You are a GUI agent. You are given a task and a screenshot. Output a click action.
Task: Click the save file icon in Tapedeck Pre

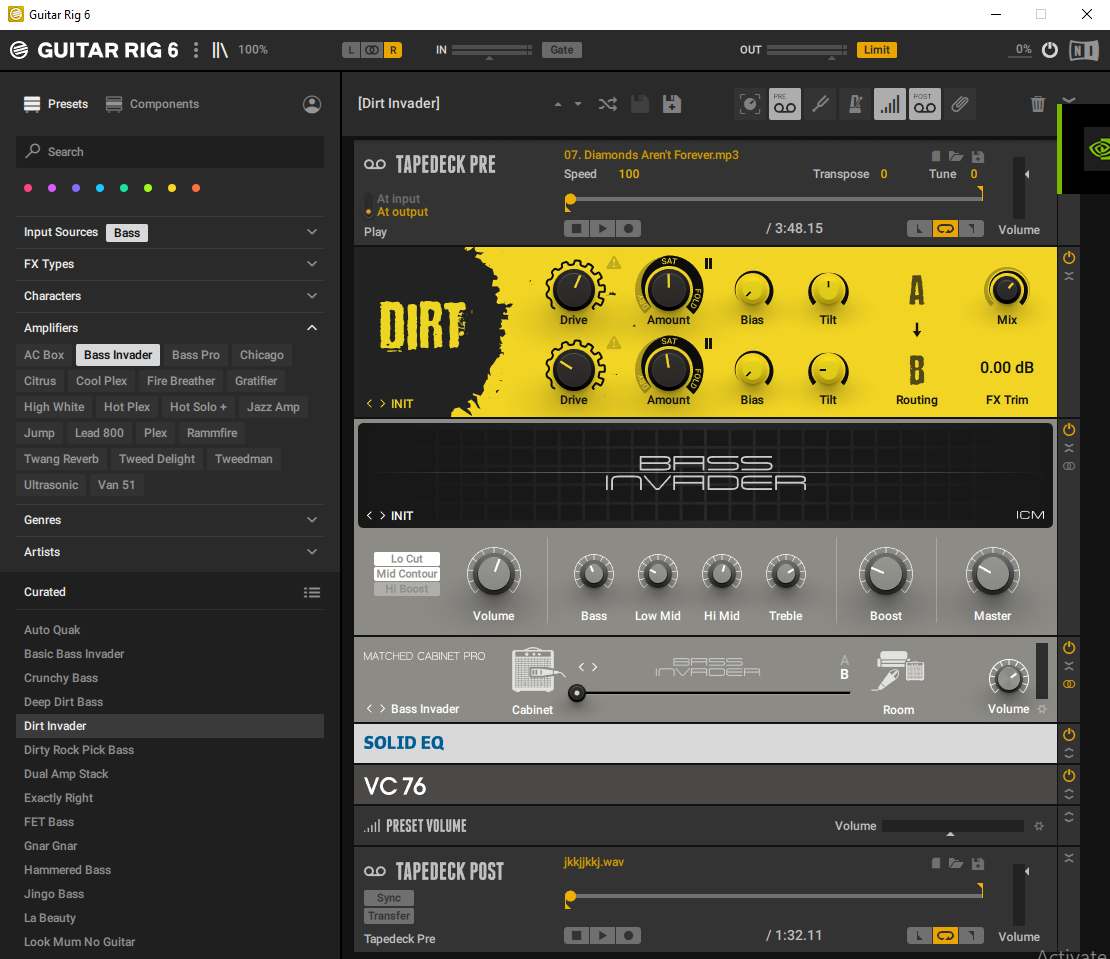pyautogui.click(x=978, y=156)
